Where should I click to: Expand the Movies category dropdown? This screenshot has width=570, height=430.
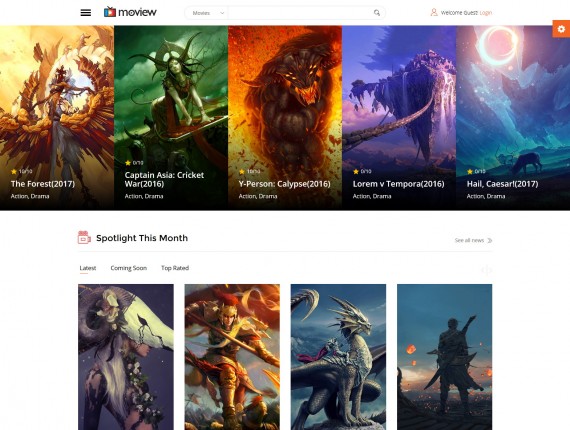click(x=208, y=13)
